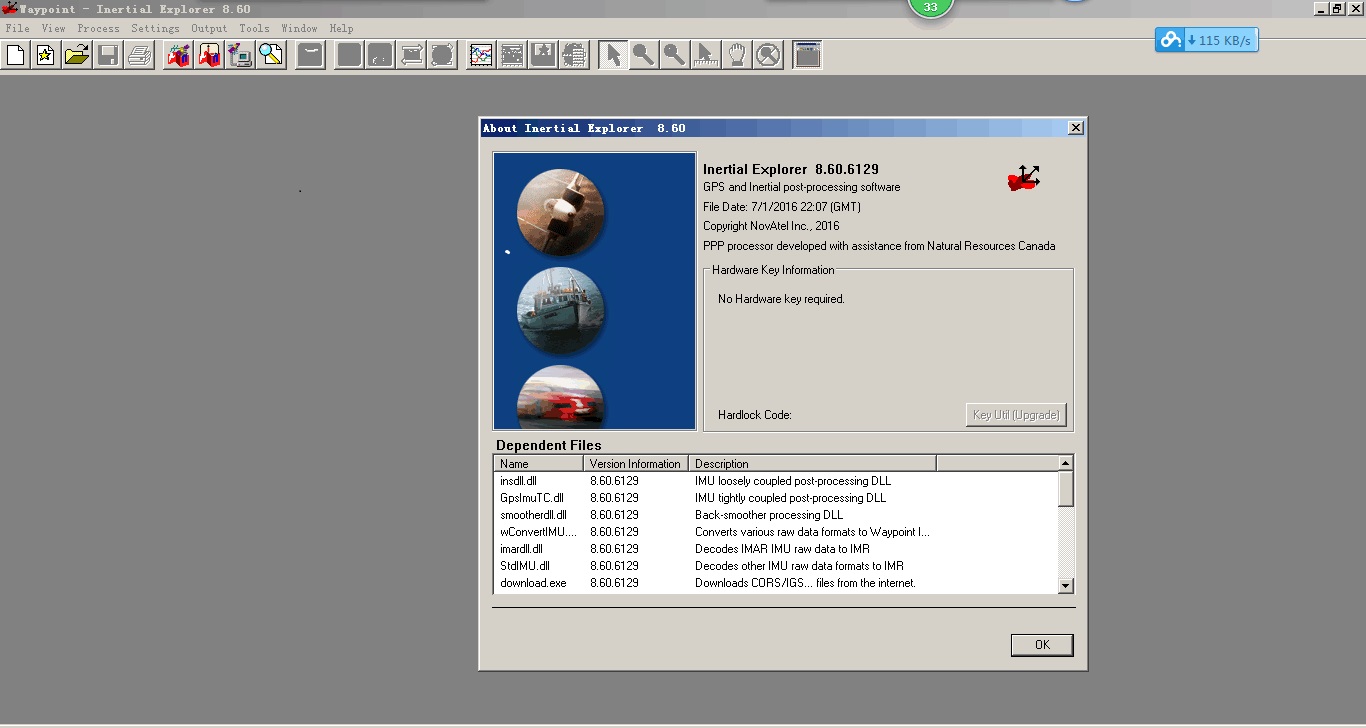This screenshot has height=728, width=1366.
Task: Click the crossed-out magnifier icon
Action: 768,55
